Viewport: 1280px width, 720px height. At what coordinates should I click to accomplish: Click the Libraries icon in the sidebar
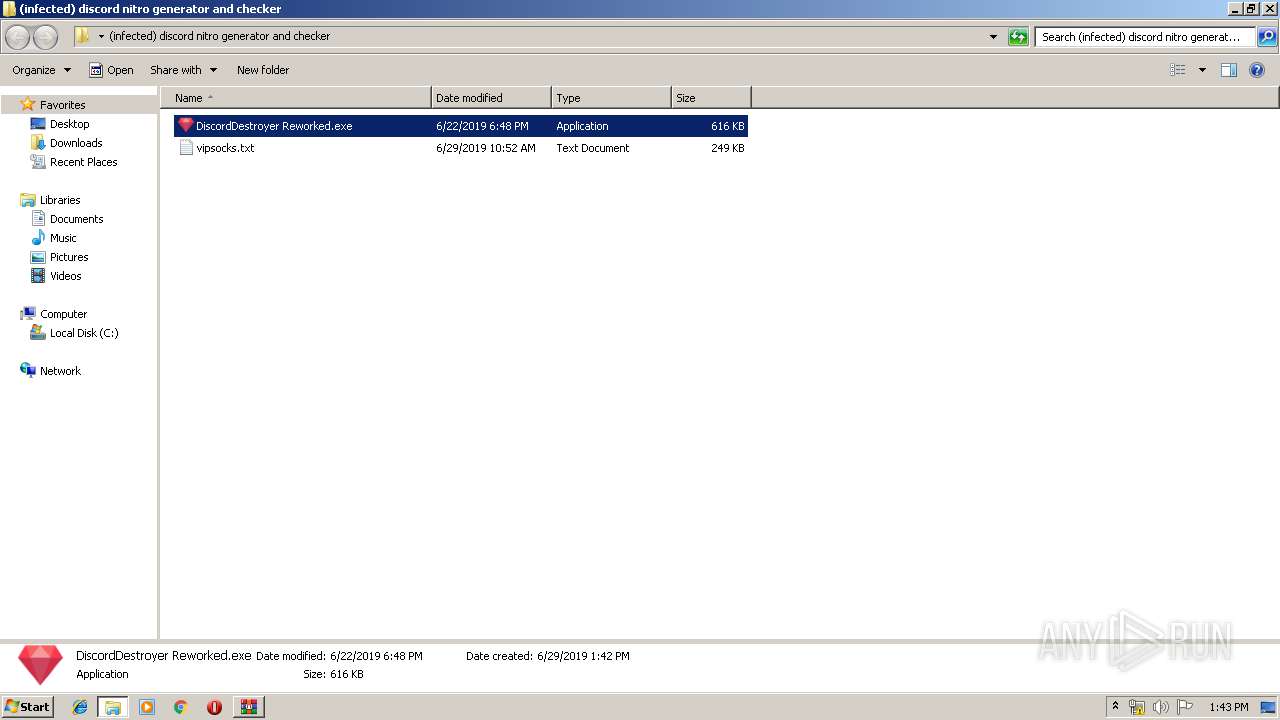(x=28, y=200)
